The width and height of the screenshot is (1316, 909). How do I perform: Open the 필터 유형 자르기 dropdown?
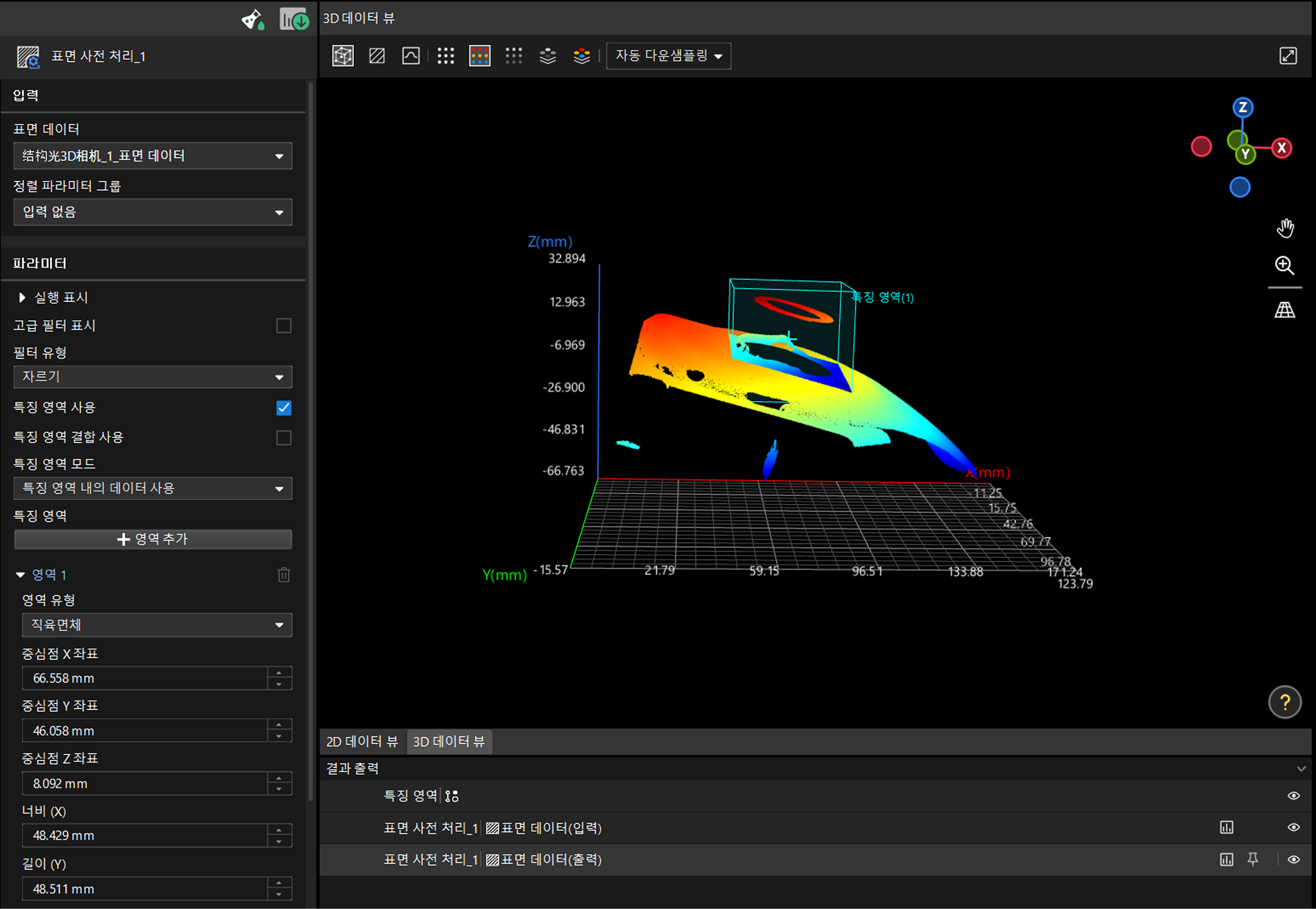pyautogui.click(x=152, y=377)
